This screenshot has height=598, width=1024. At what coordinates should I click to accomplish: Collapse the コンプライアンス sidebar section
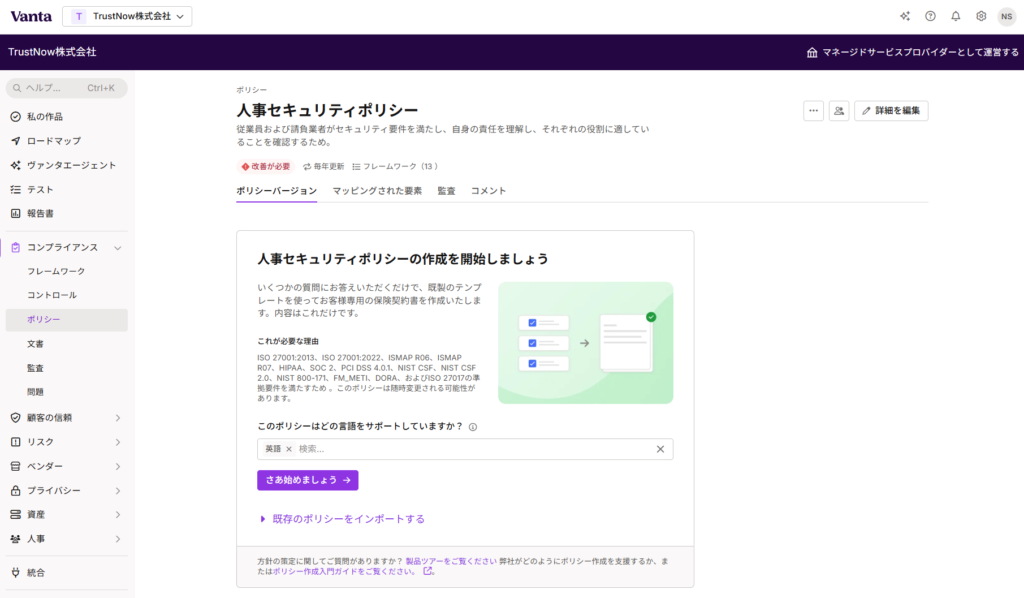118,247
